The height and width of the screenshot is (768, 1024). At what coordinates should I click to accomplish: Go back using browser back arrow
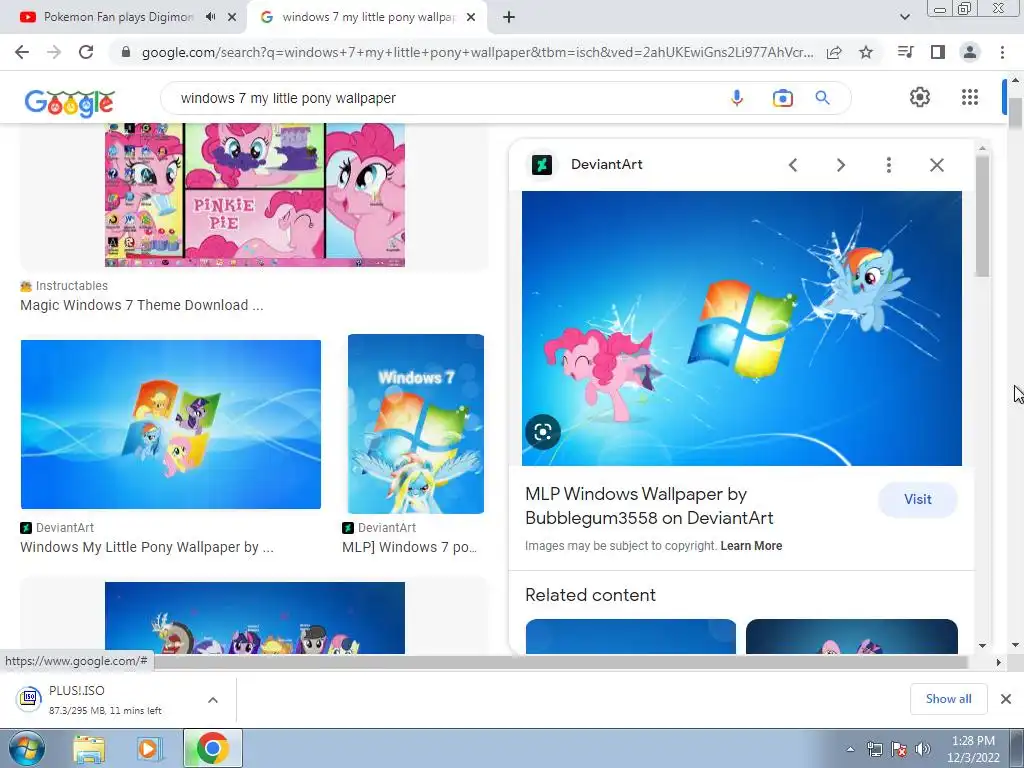[x=22, y=52]
